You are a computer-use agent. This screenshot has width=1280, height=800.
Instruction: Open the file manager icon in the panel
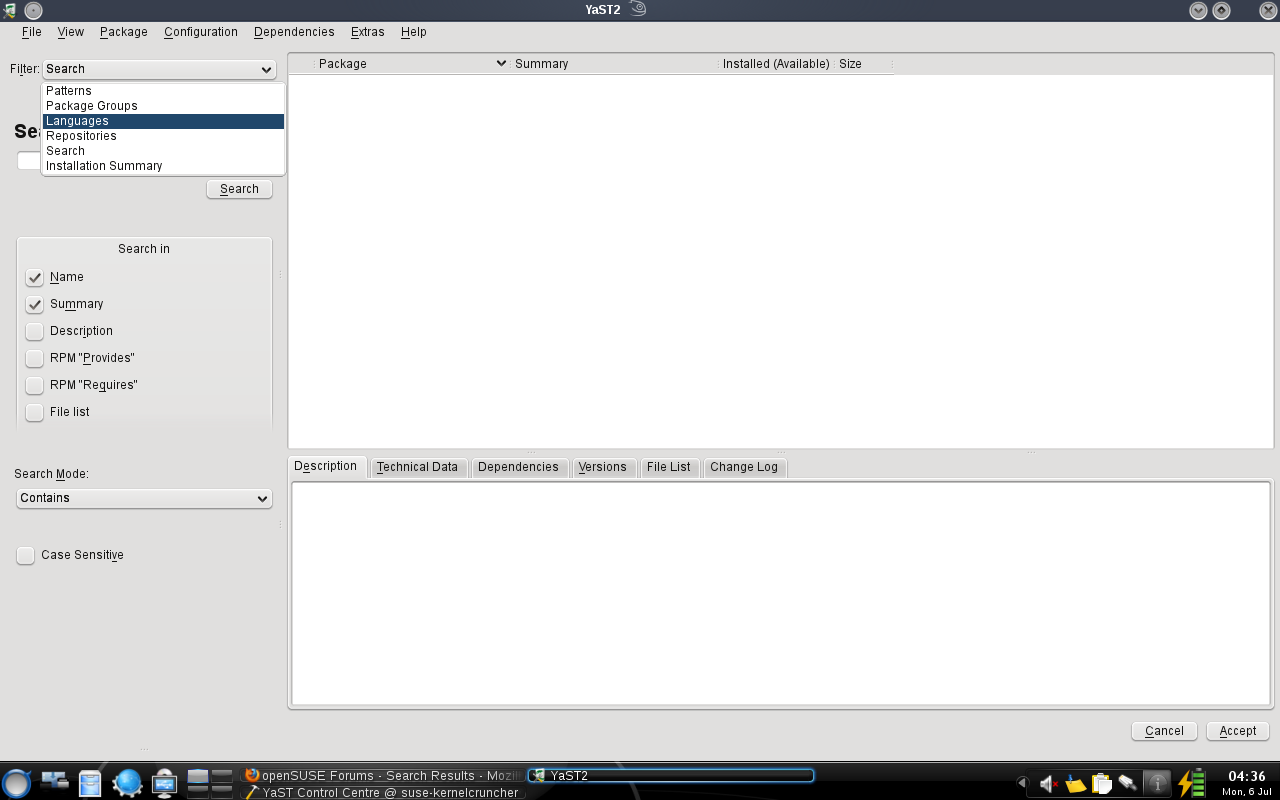click(x=90, y=783)
